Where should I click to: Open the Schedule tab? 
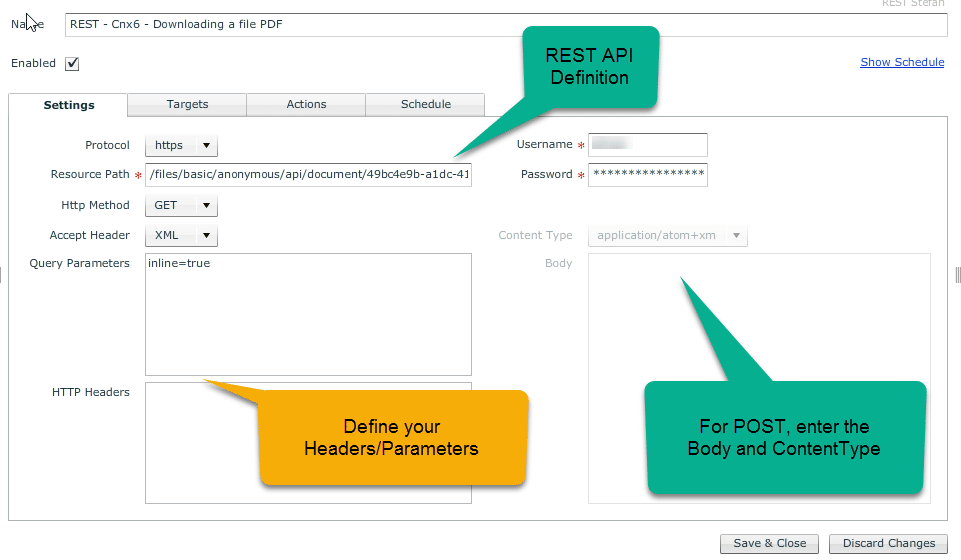(425, 104)
